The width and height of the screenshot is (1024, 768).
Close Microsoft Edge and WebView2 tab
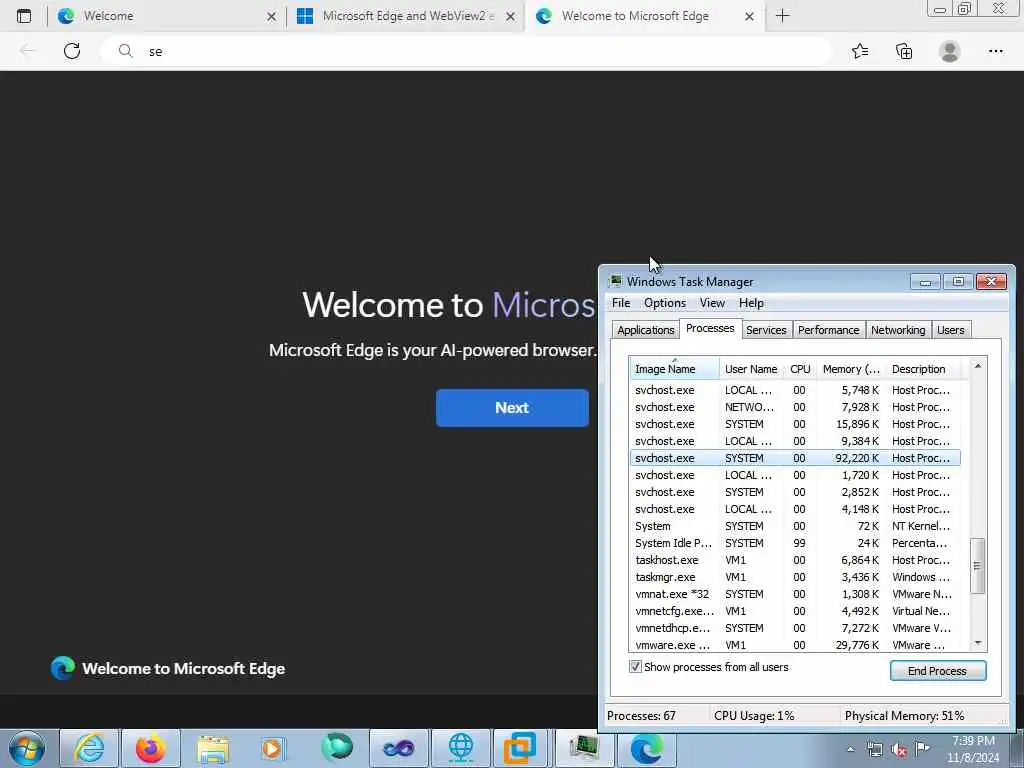pyautogui.click(x=510, y=16)
